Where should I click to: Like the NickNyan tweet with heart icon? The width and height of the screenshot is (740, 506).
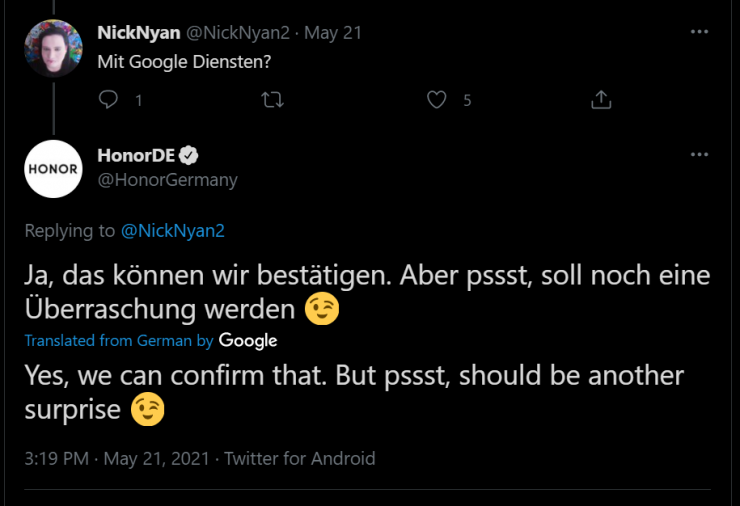click(436, 100)
